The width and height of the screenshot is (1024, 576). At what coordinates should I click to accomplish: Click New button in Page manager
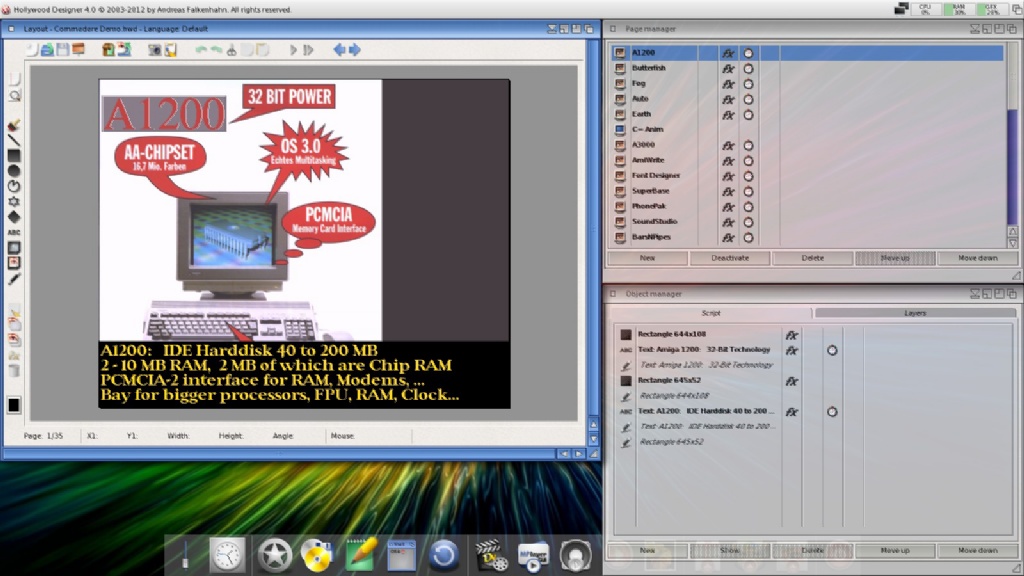[x=647, y=258]
